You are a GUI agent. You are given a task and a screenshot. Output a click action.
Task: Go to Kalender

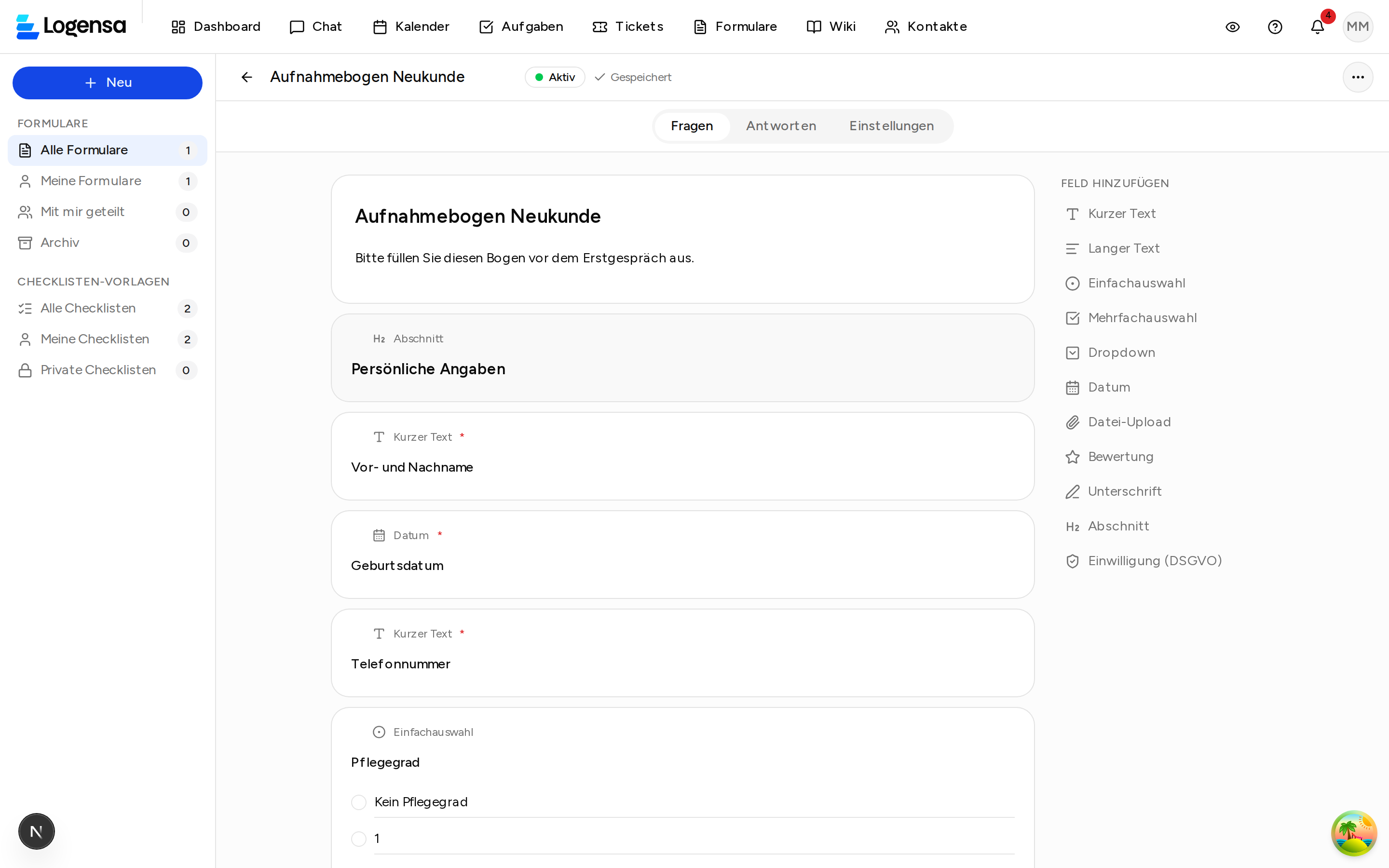point(411,27)
